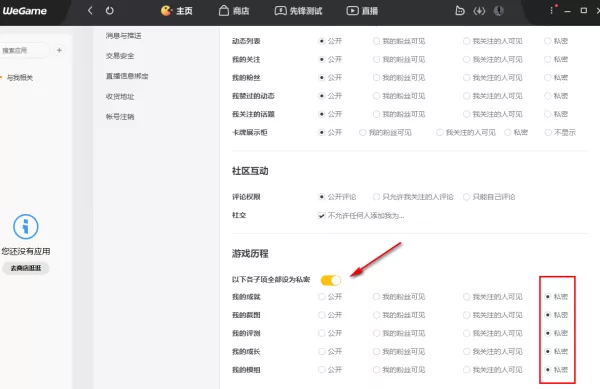Click the WeGame logo
Screen dimensions: 600x389
click(x=24, y=11)
